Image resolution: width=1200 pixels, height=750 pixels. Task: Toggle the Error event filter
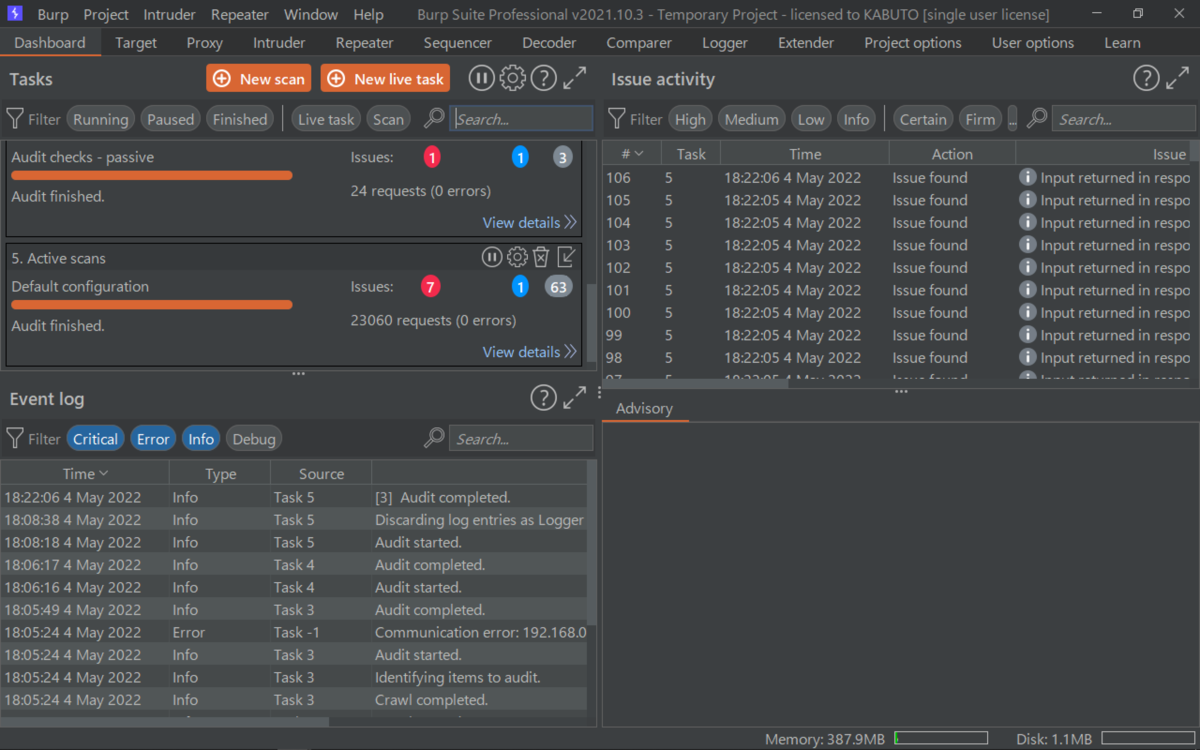(153, 439)
